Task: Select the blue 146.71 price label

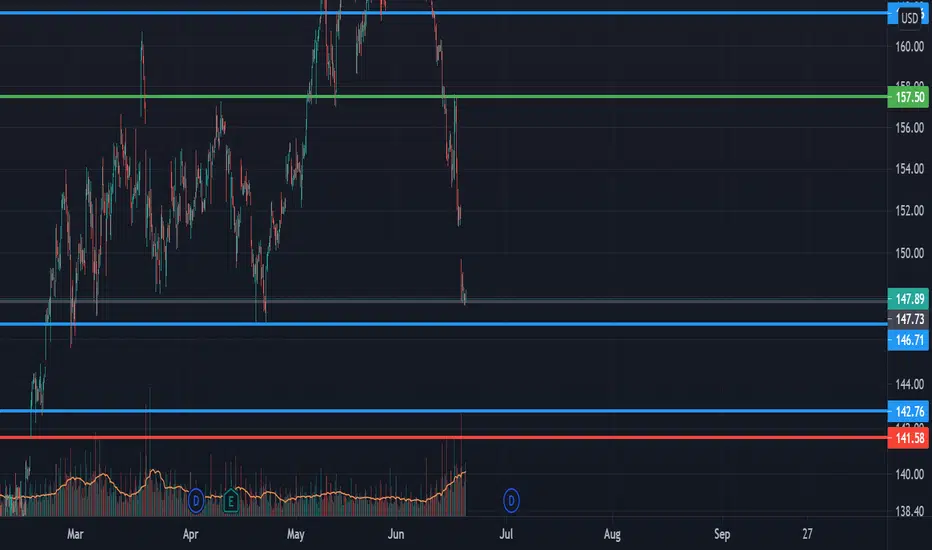Action: click(x=908, y=340)
